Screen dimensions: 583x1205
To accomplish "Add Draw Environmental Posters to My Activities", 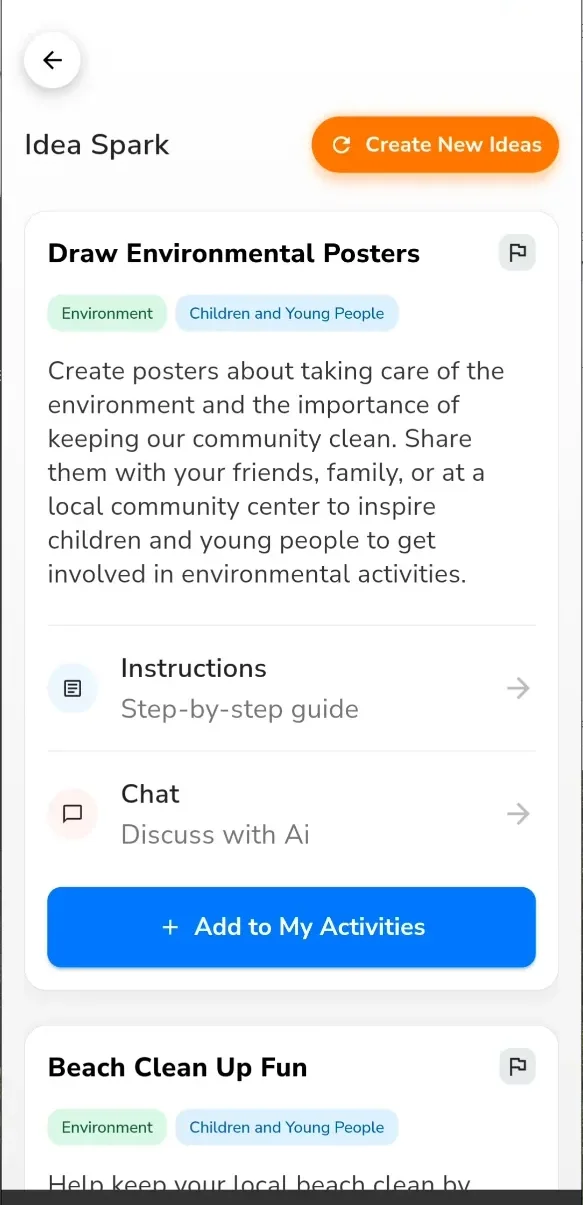I will [x=291, y=927].
